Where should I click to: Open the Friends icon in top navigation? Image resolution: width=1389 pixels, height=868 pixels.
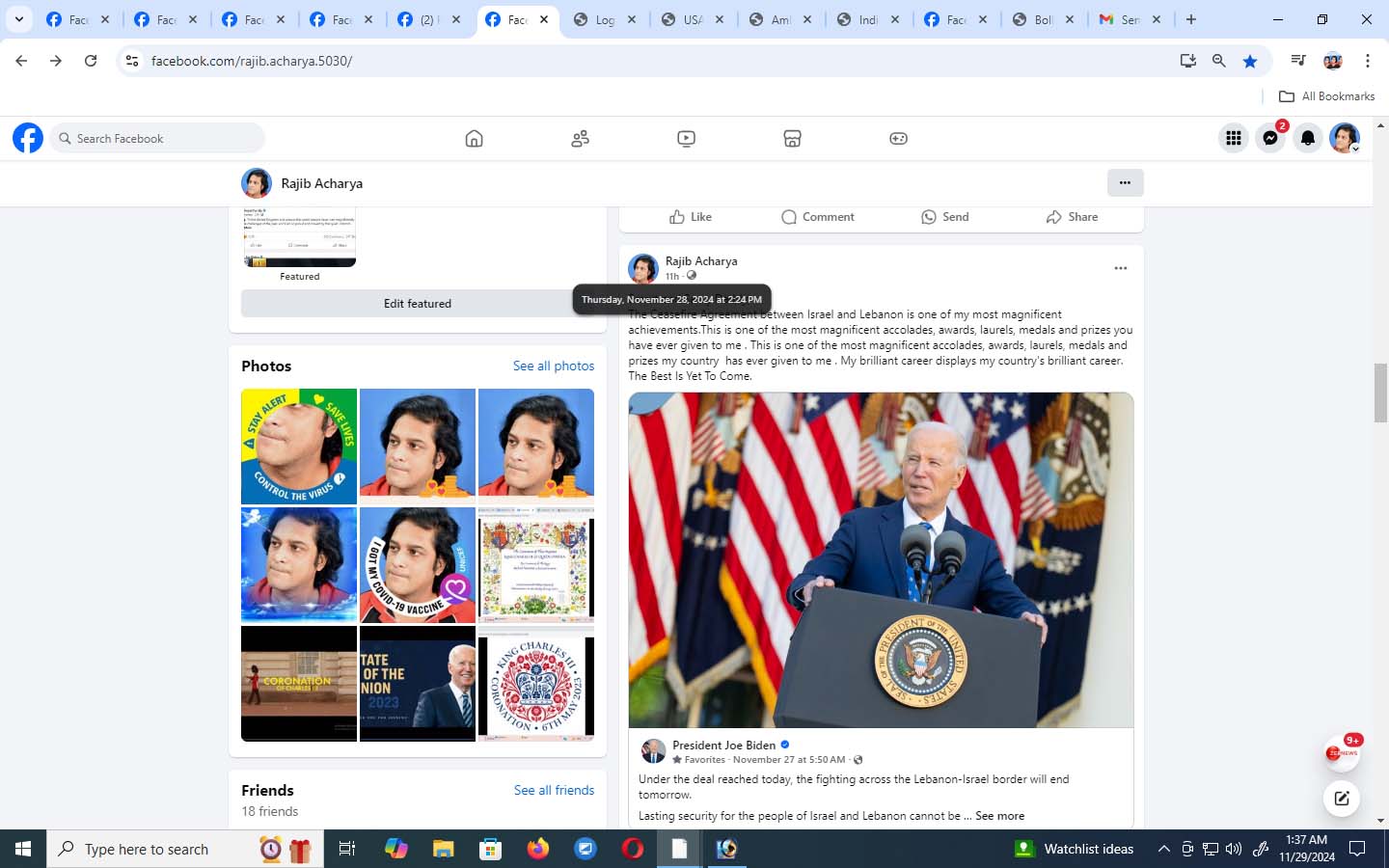point(580,138)
